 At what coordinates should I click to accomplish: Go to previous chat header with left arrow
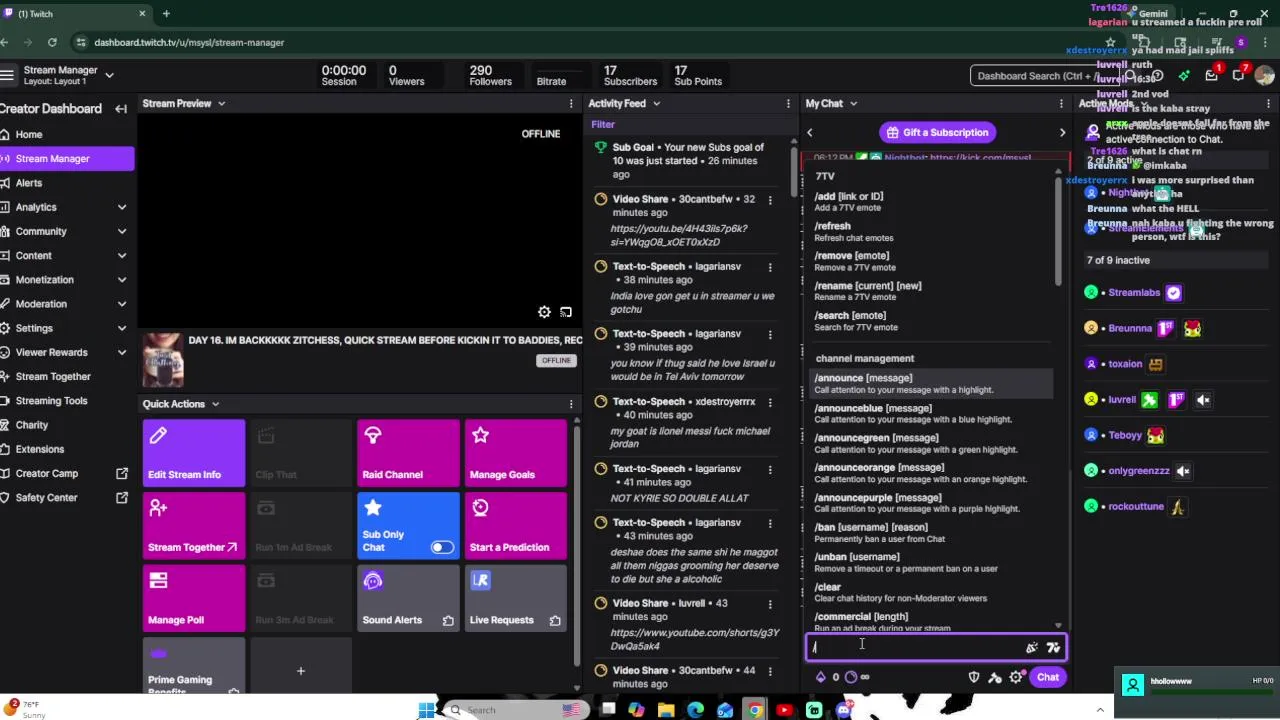(810, 132)
